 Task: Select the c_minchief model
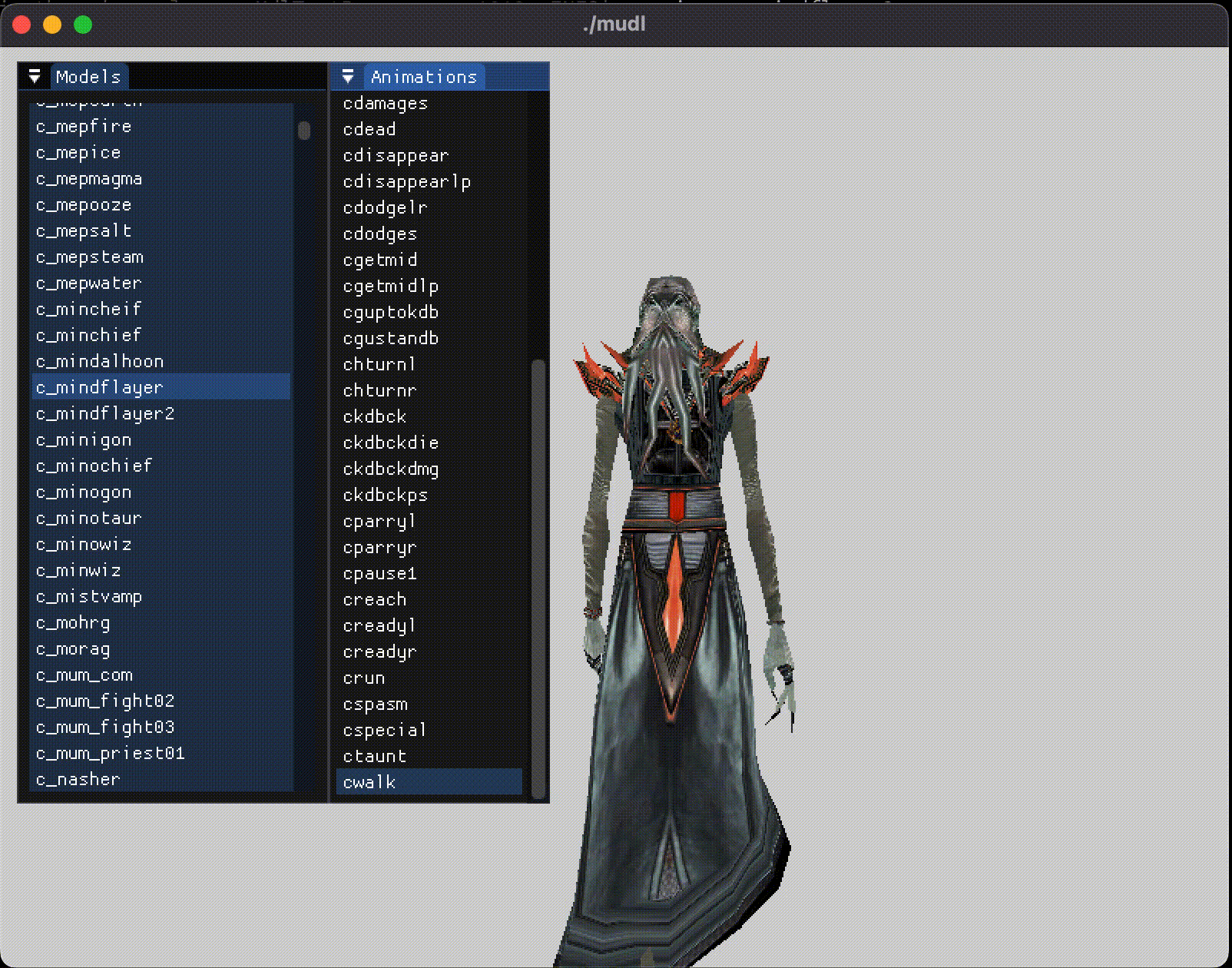pos(161,335)
